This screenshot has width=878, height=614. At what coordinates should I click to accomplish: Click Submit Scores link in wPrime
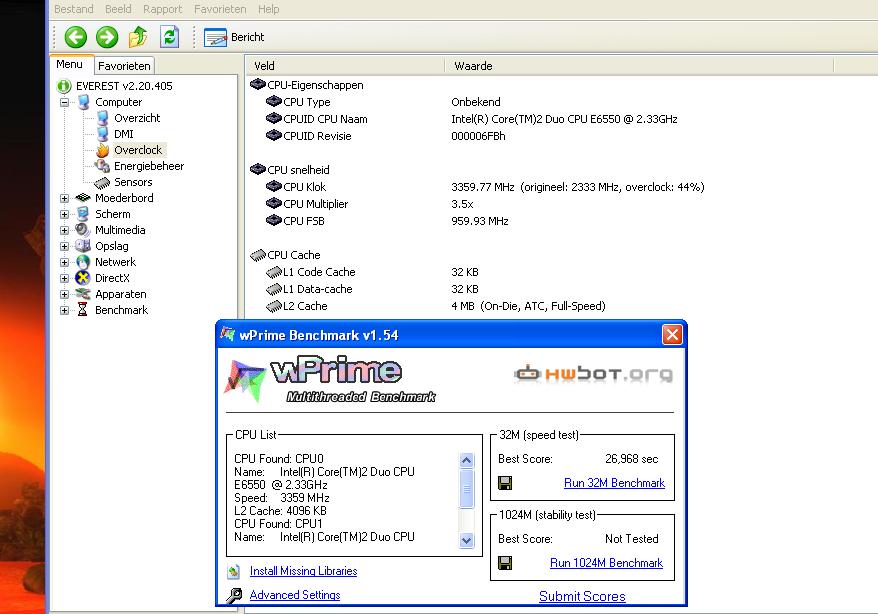click(x=582, y=597)
